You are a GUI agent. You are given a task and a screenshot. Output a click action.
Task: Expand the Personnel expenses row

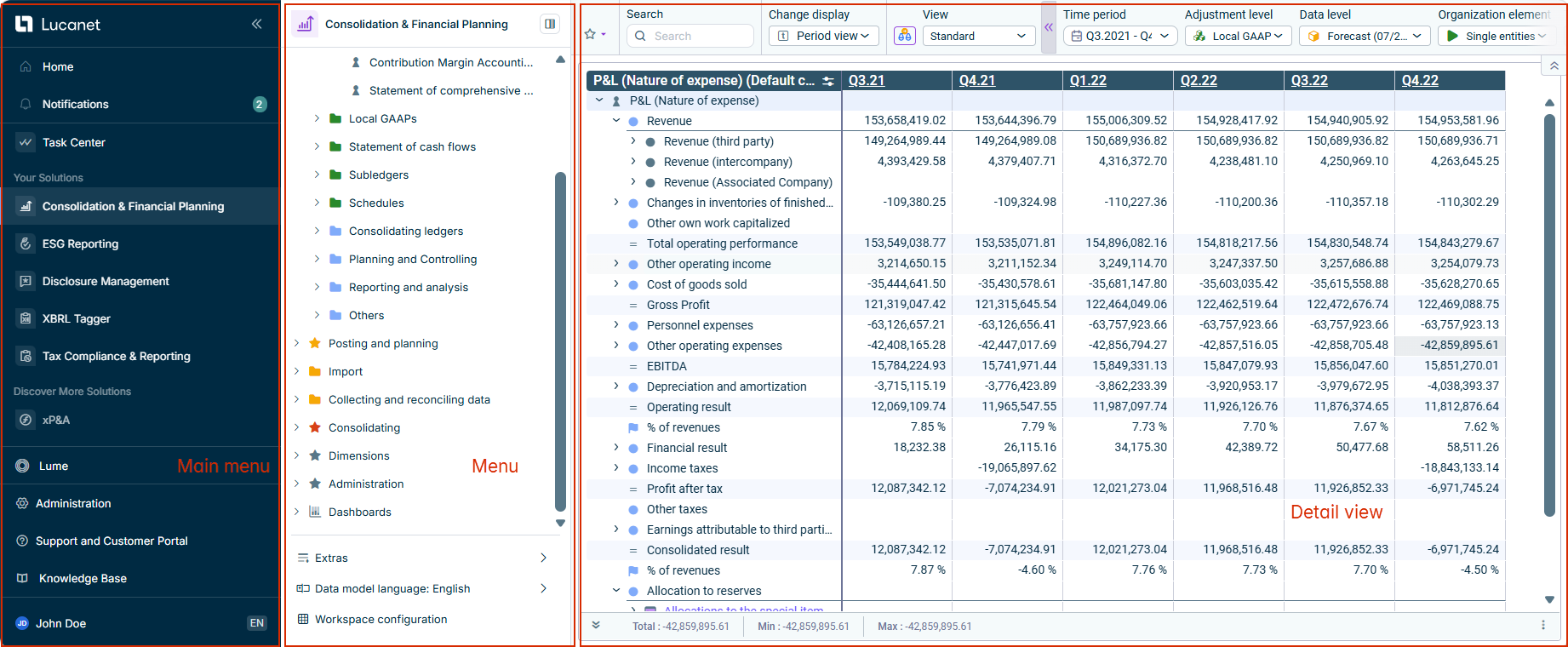tap(616, 325)
